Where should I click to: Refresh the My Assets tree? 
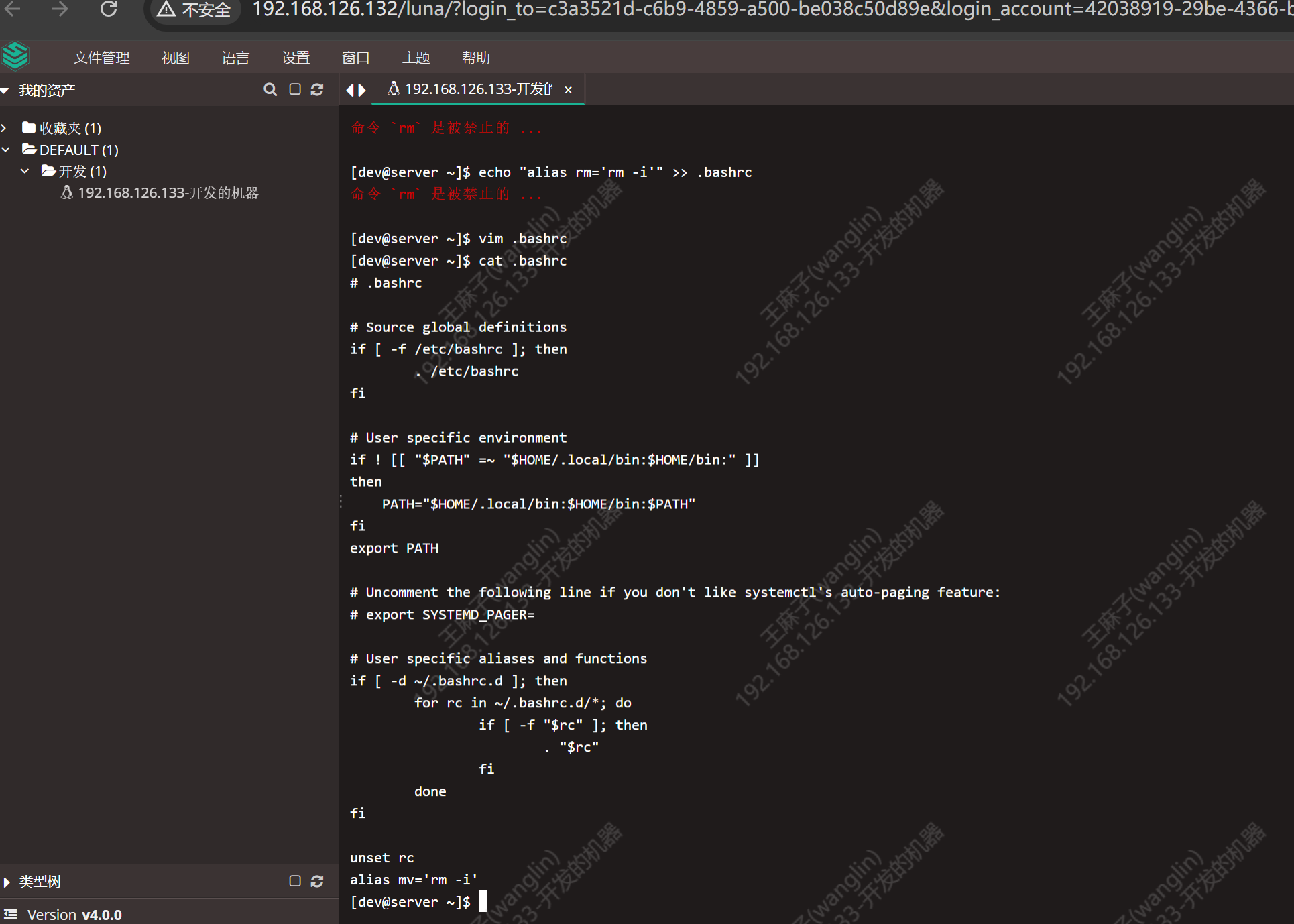tap(318, 90)
